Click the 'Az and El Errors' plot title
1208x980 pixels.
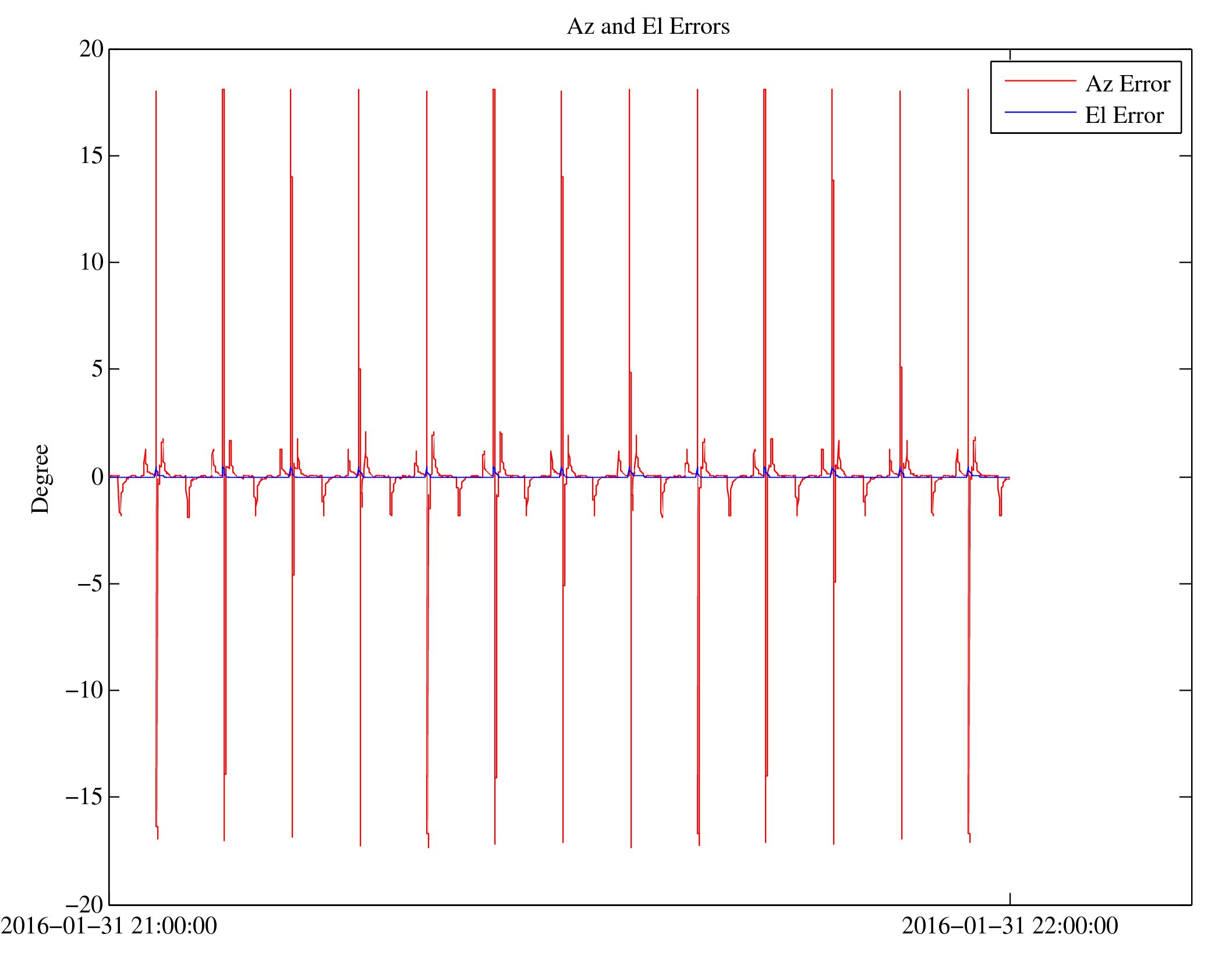click(648, 27)
